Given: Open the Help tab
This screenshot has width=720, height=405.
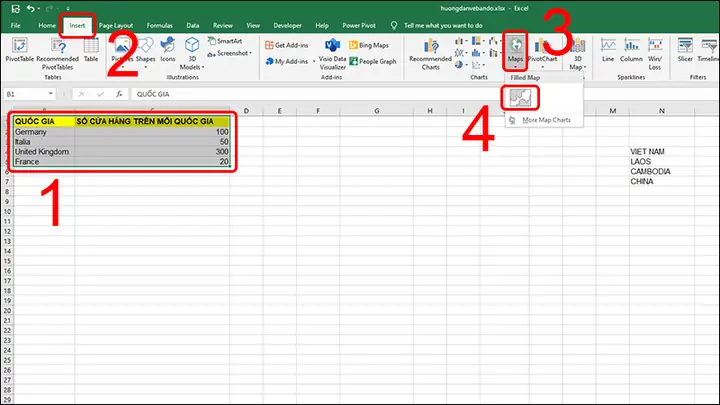Looking at the screenshot, I should pyautogui.click(x=322, y=25).
